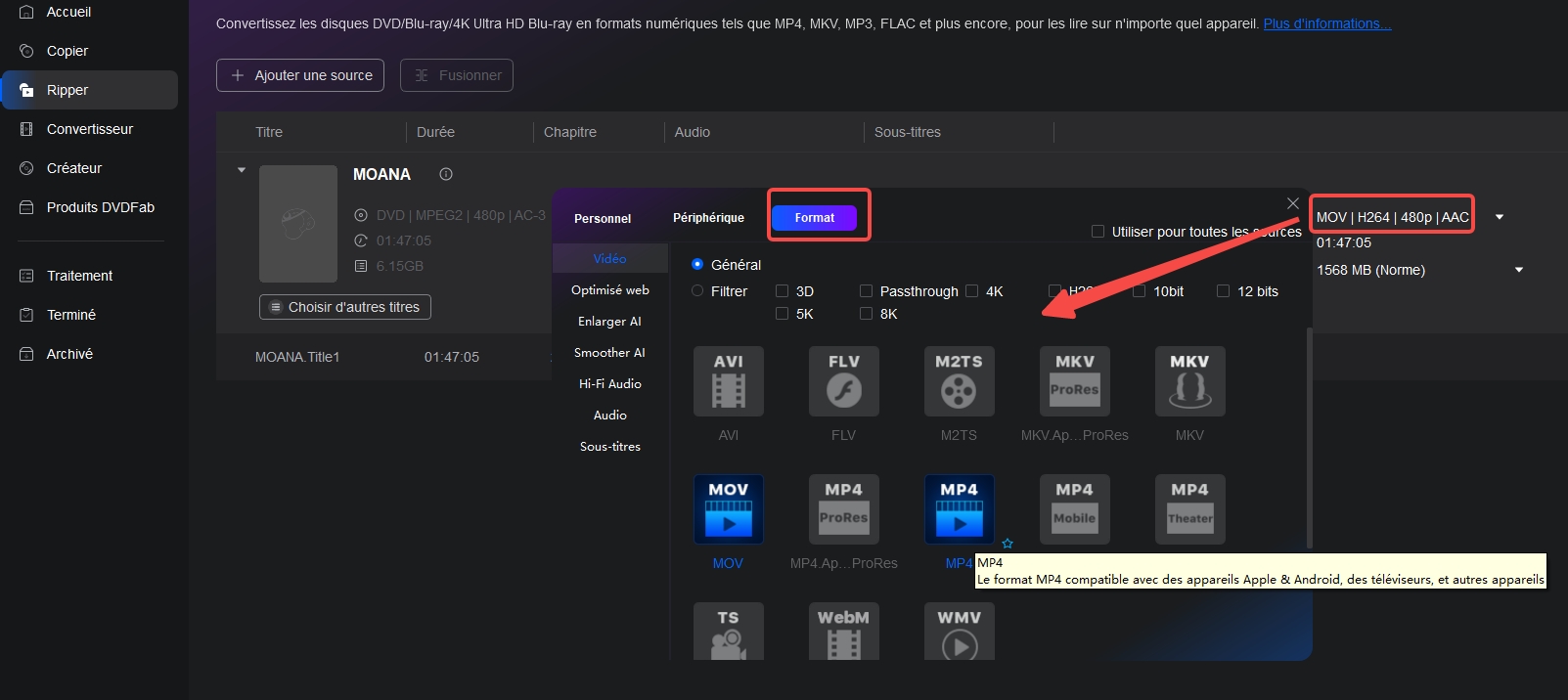Switch to the Format tab
Image resolution: width=1568 pixels, height=700 pixels.
click(815, 218)
